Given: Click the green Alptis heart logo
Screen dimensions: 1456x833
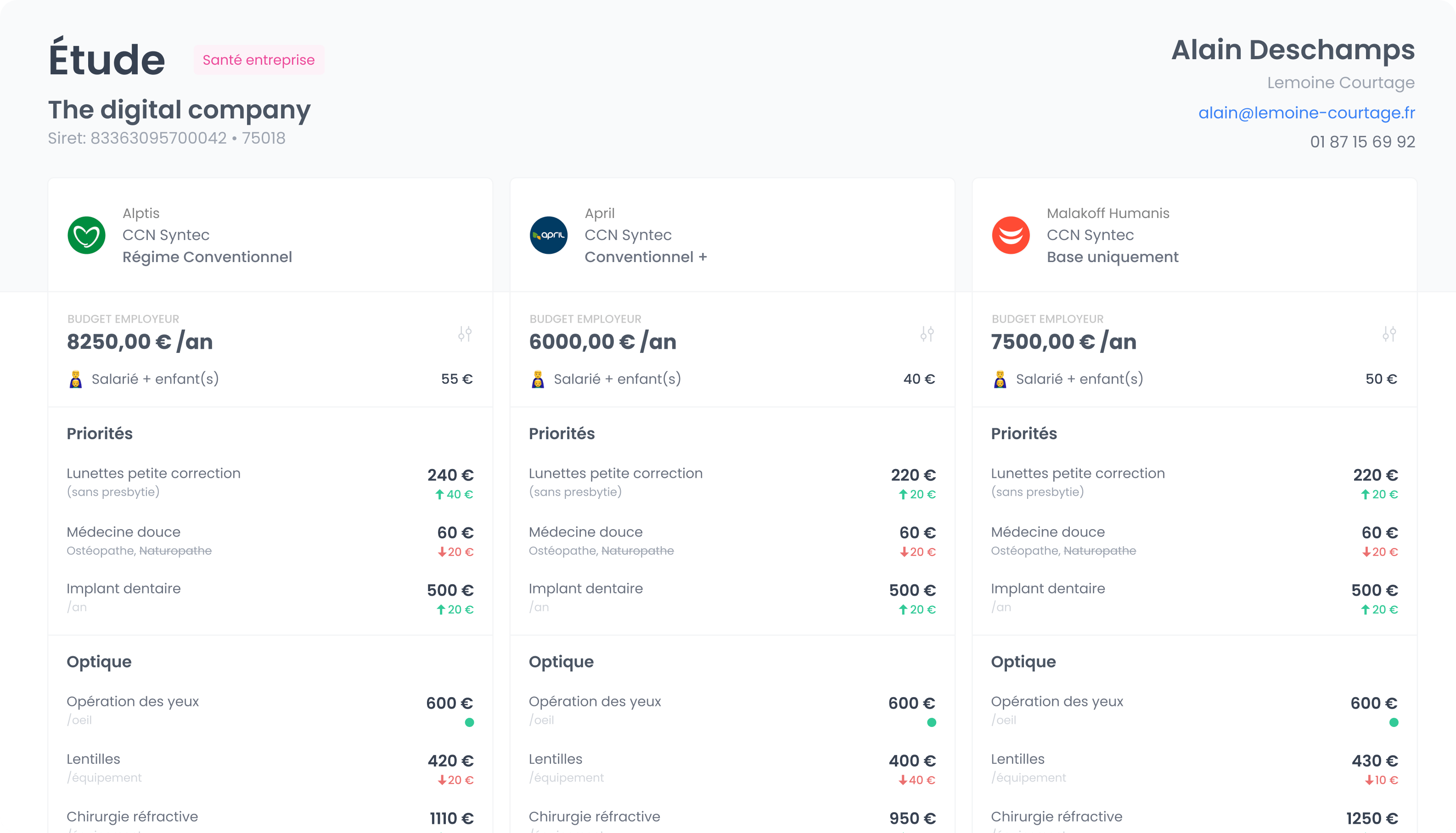Looking at the screenshot, I should tap(86, 235).
